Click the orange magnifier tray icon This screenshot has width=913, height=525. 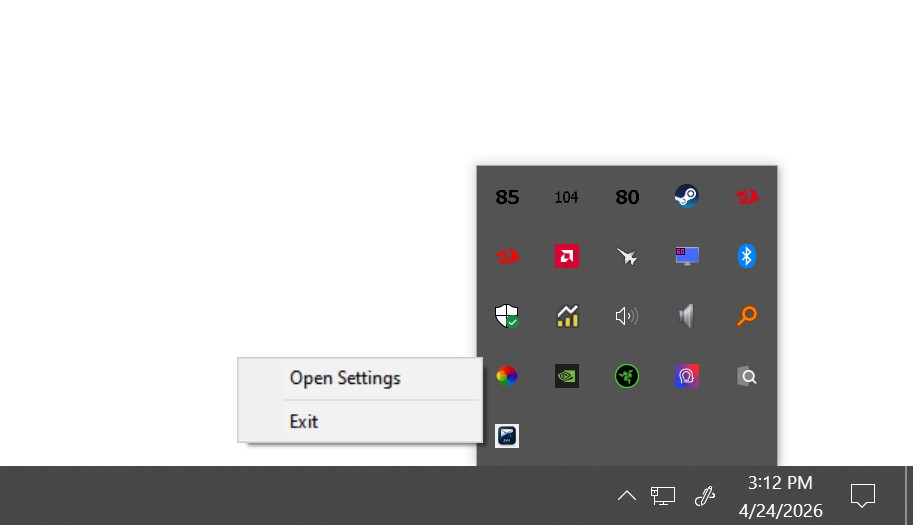pos(746,316)
